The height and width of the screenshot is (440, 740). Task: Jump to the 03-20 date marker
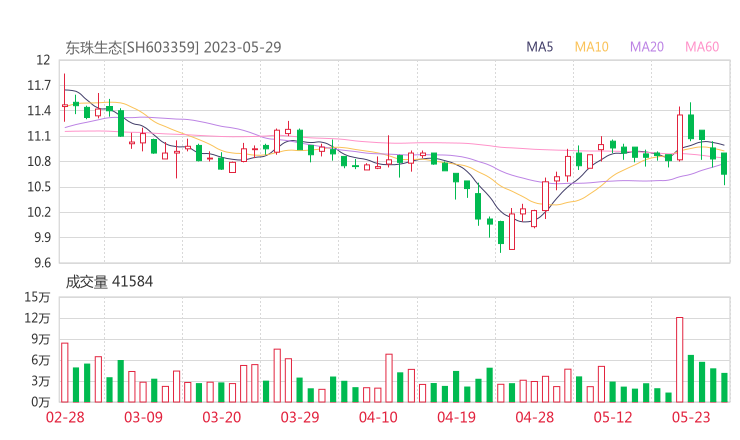(x=222, y=417)
